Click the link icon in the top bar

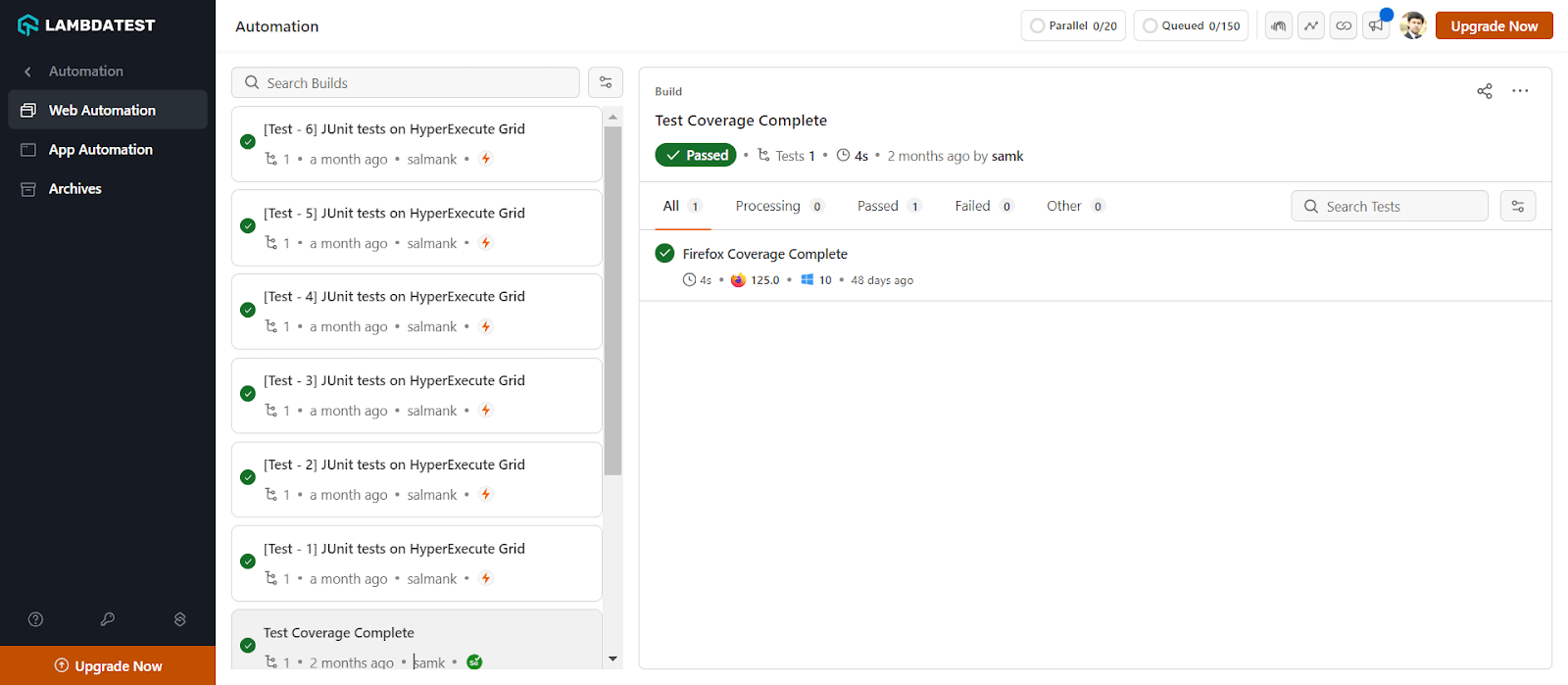(x=1344, y=26)
